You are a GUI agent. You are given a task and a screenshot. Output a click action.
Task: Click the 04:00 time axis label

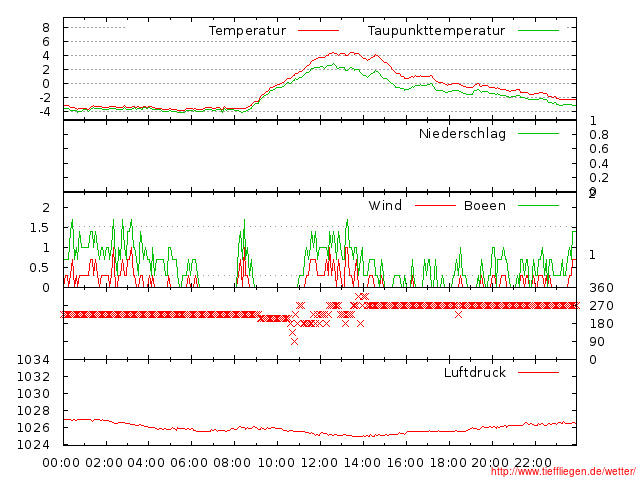(x=146, y=463)
